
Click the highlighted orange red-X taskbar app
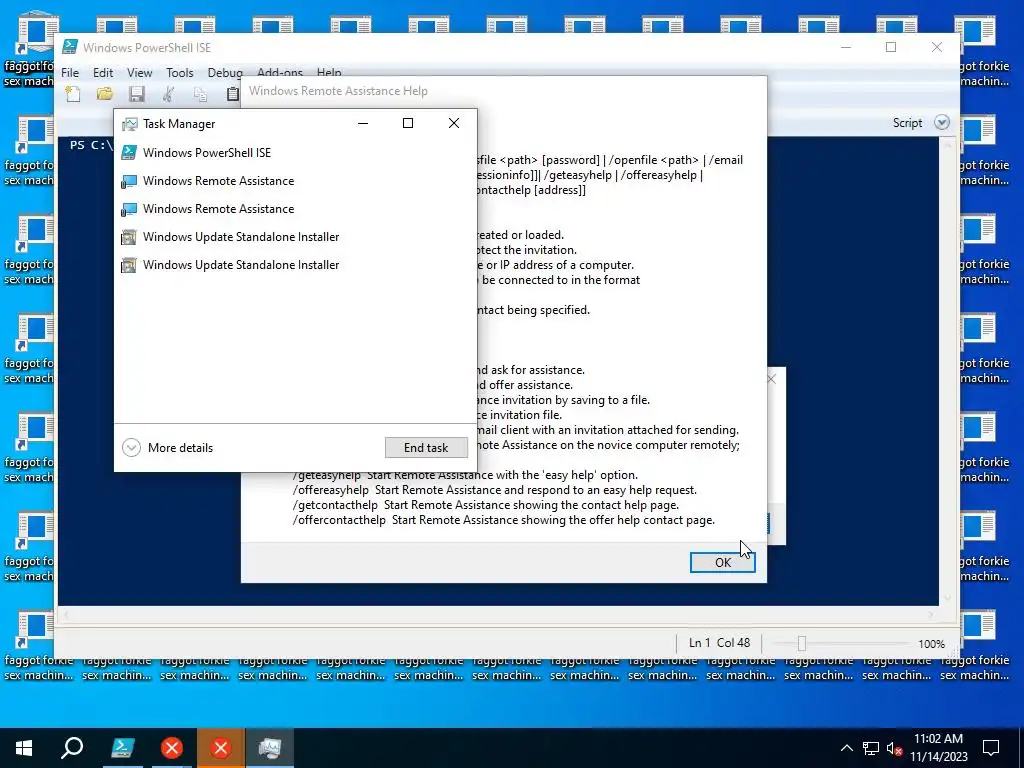(221, 748)
